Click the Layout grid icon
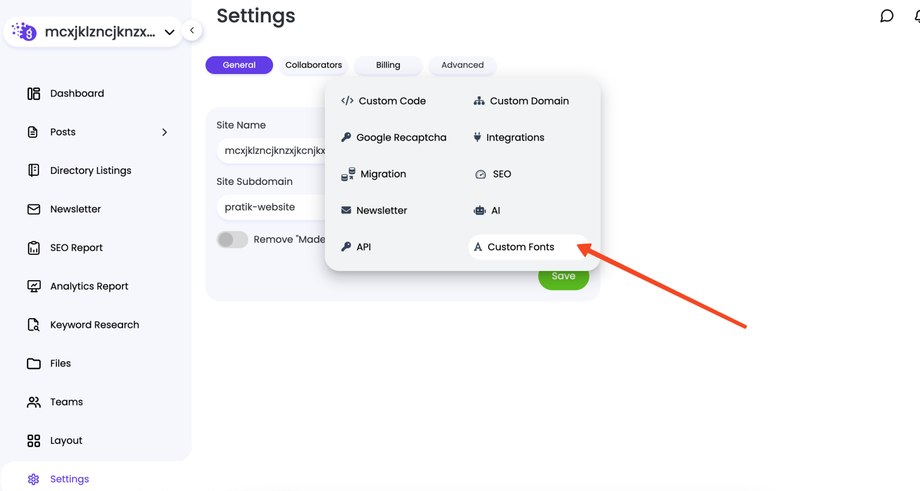This screenshot has width=920, height=491. (x=34, y=441)
